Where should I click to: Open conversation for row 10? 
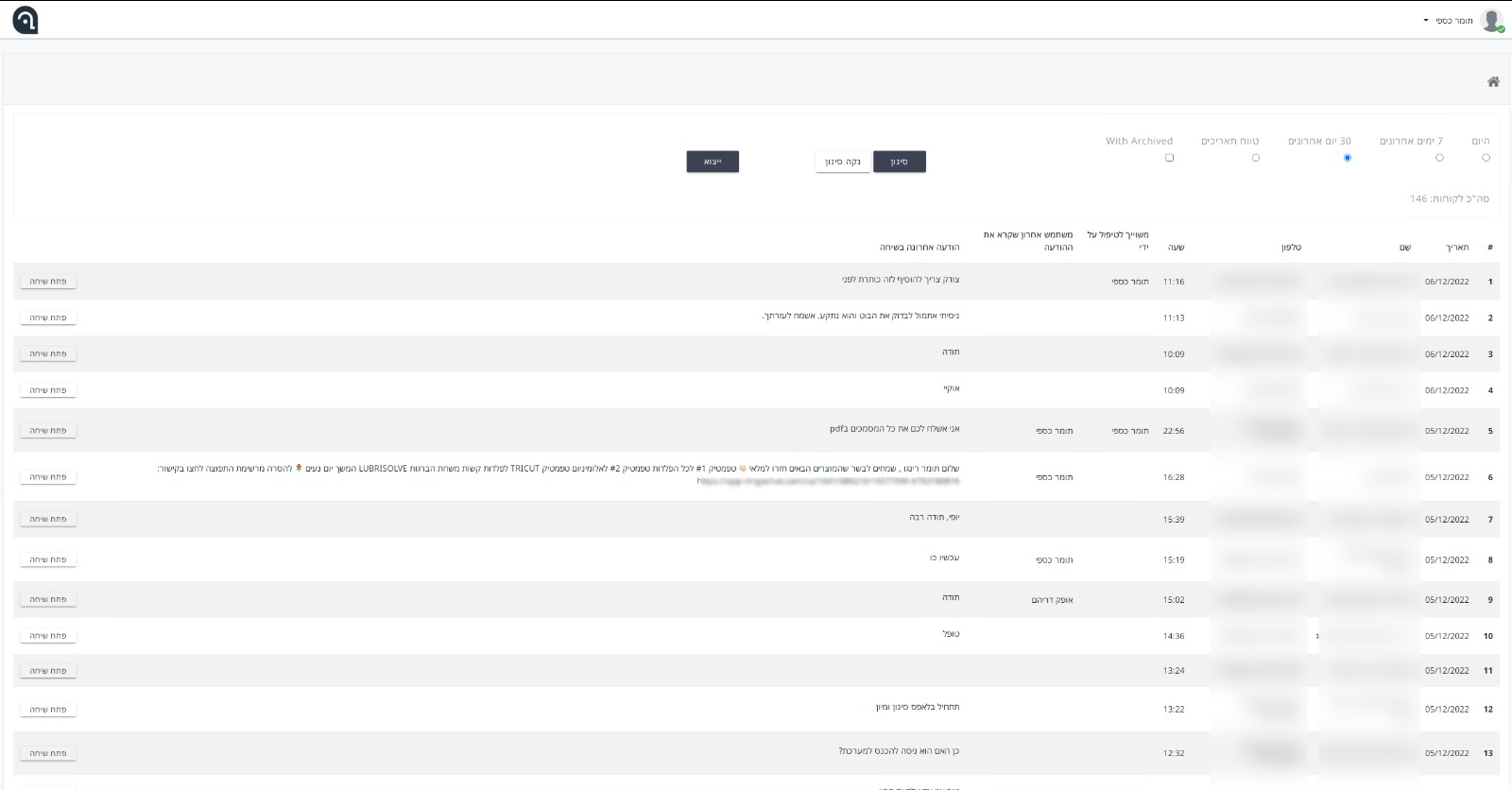point(48,636)
